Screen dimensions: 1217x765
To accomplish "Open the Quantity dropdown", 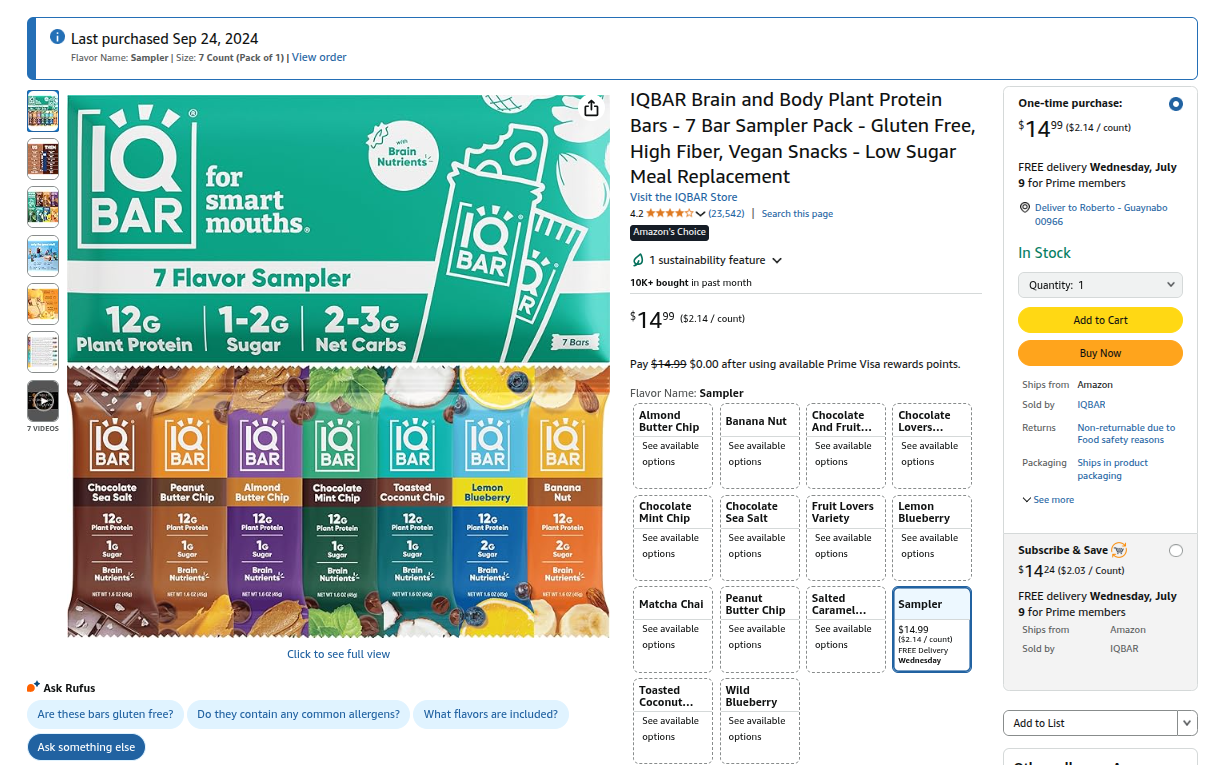I will [x=1100, y=285].
